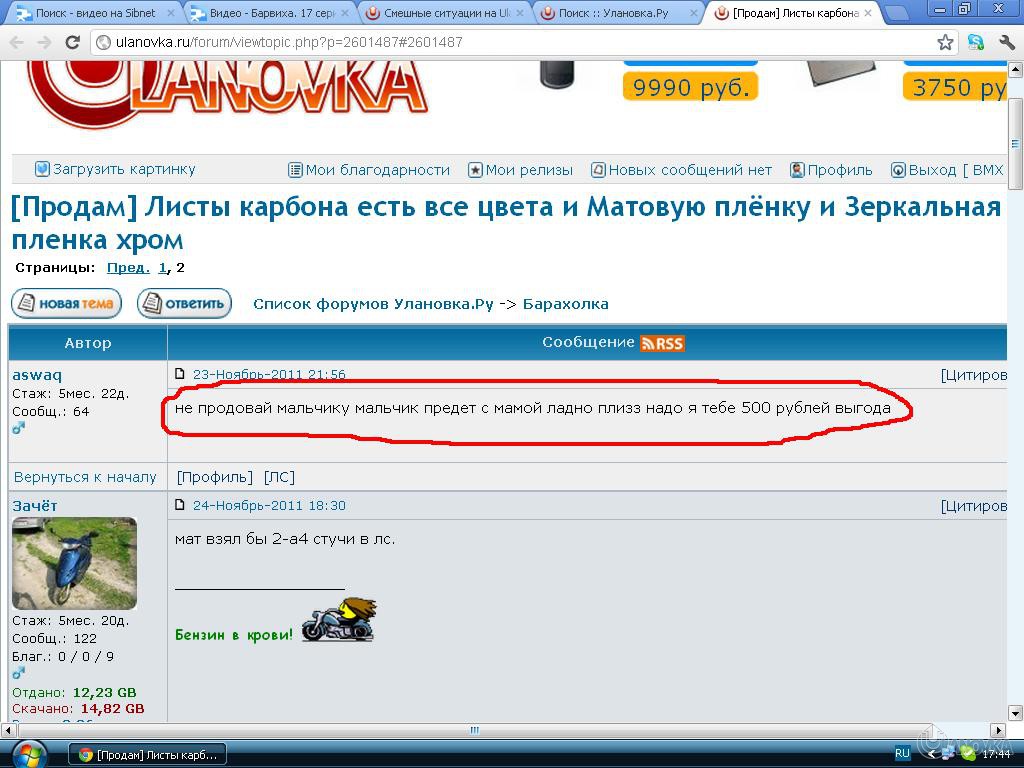Click gender icon under aswaq
This screenshot has width=1024, height=768.
(18, 428)
